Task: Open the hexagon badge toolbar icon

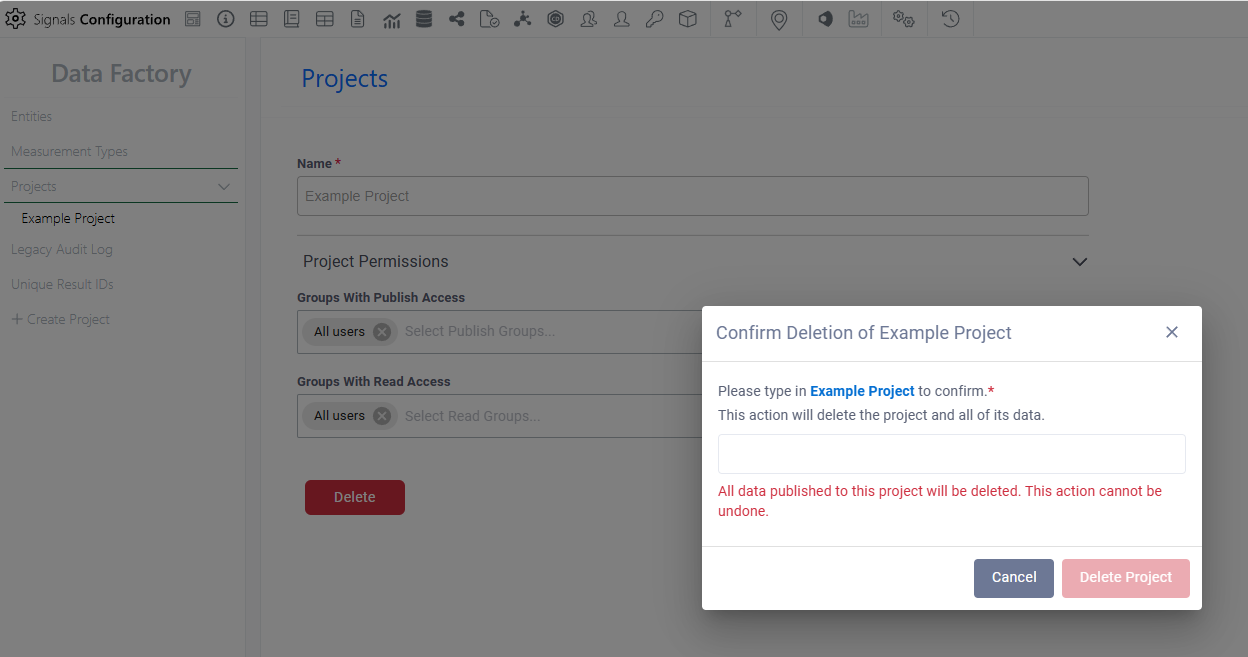Action: coord(556,19)
